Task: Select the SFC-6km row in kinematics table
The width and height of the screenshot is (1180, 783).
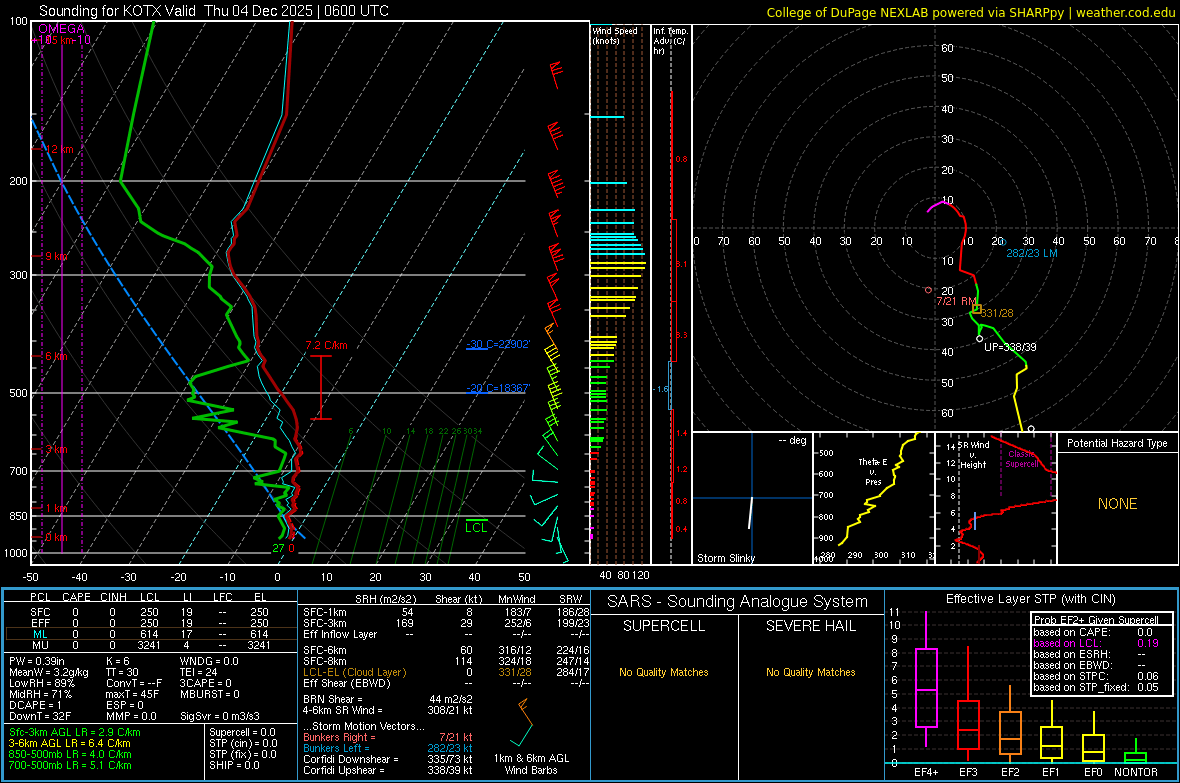Action: tap(446, 650)
